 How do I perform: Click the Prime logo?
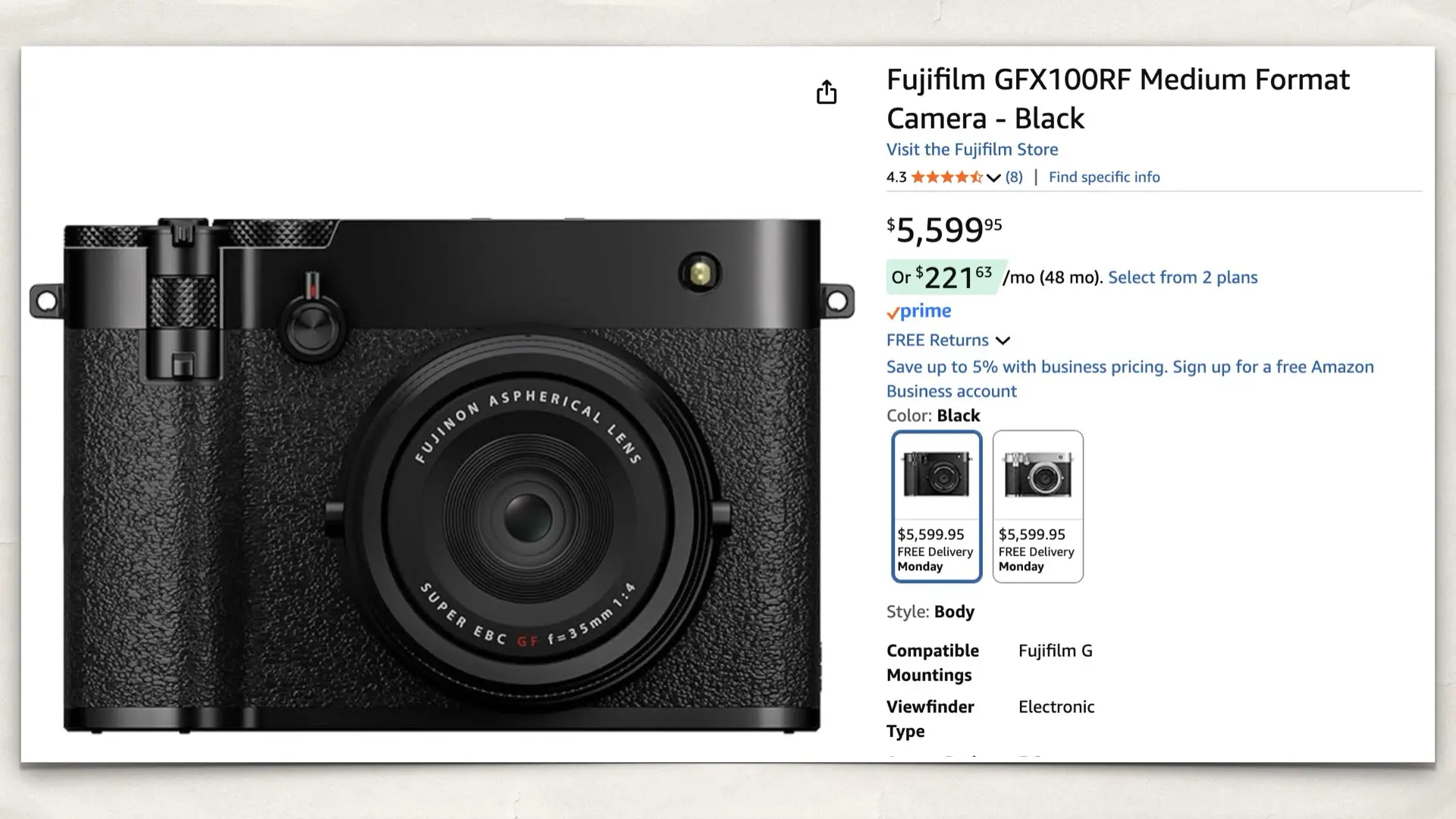click(x=918, y=311)
